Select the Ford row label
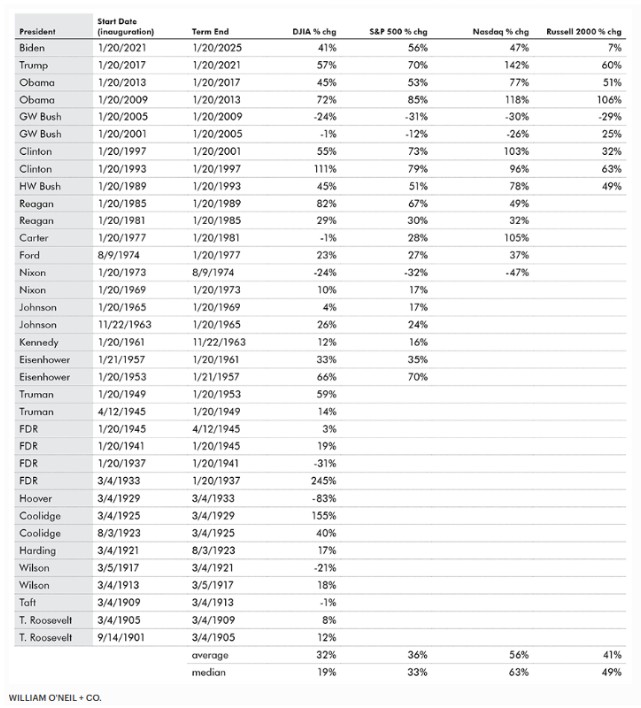 pos(30,255)
